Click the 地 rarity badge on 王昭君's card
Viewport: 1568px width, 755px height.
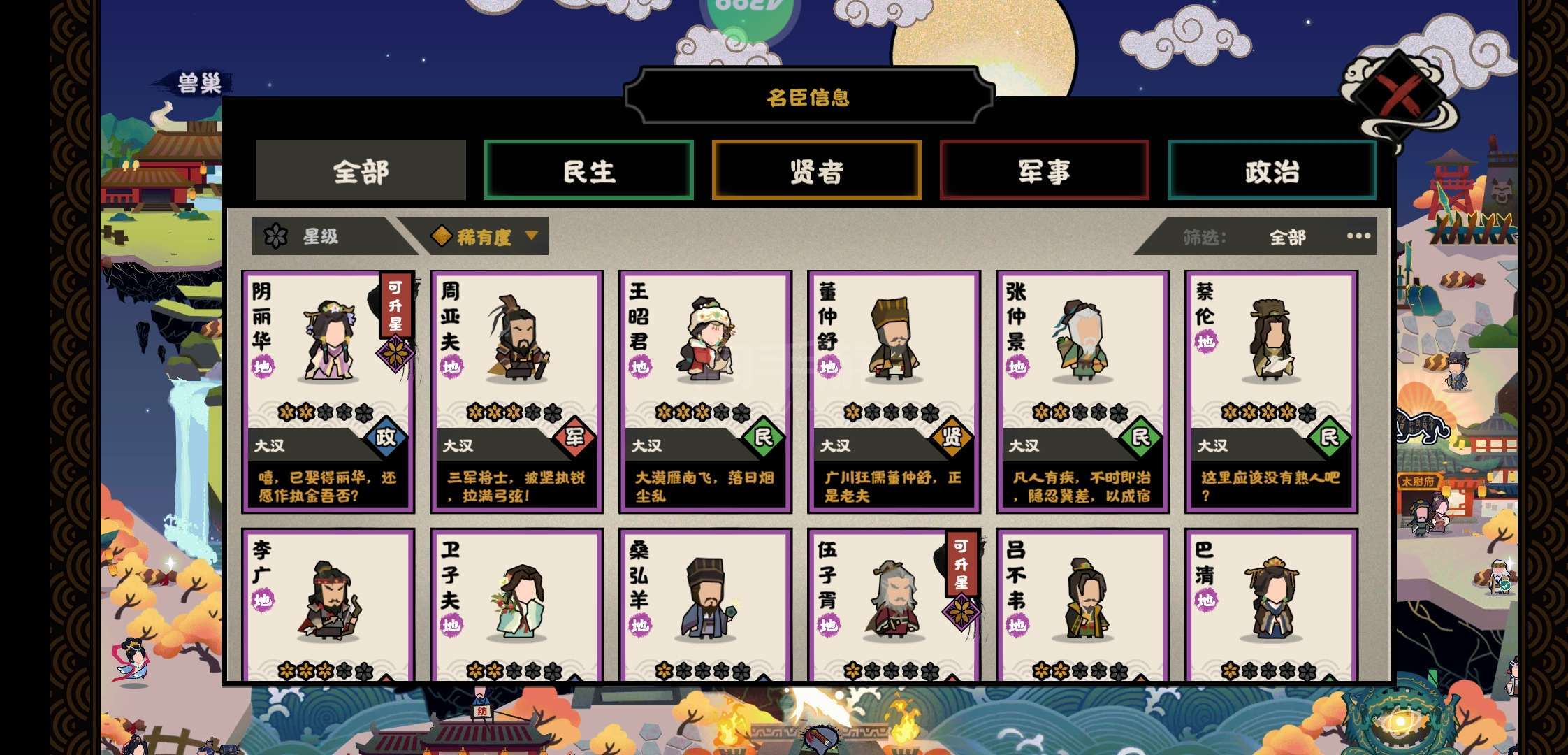click(x=639, y=366)
